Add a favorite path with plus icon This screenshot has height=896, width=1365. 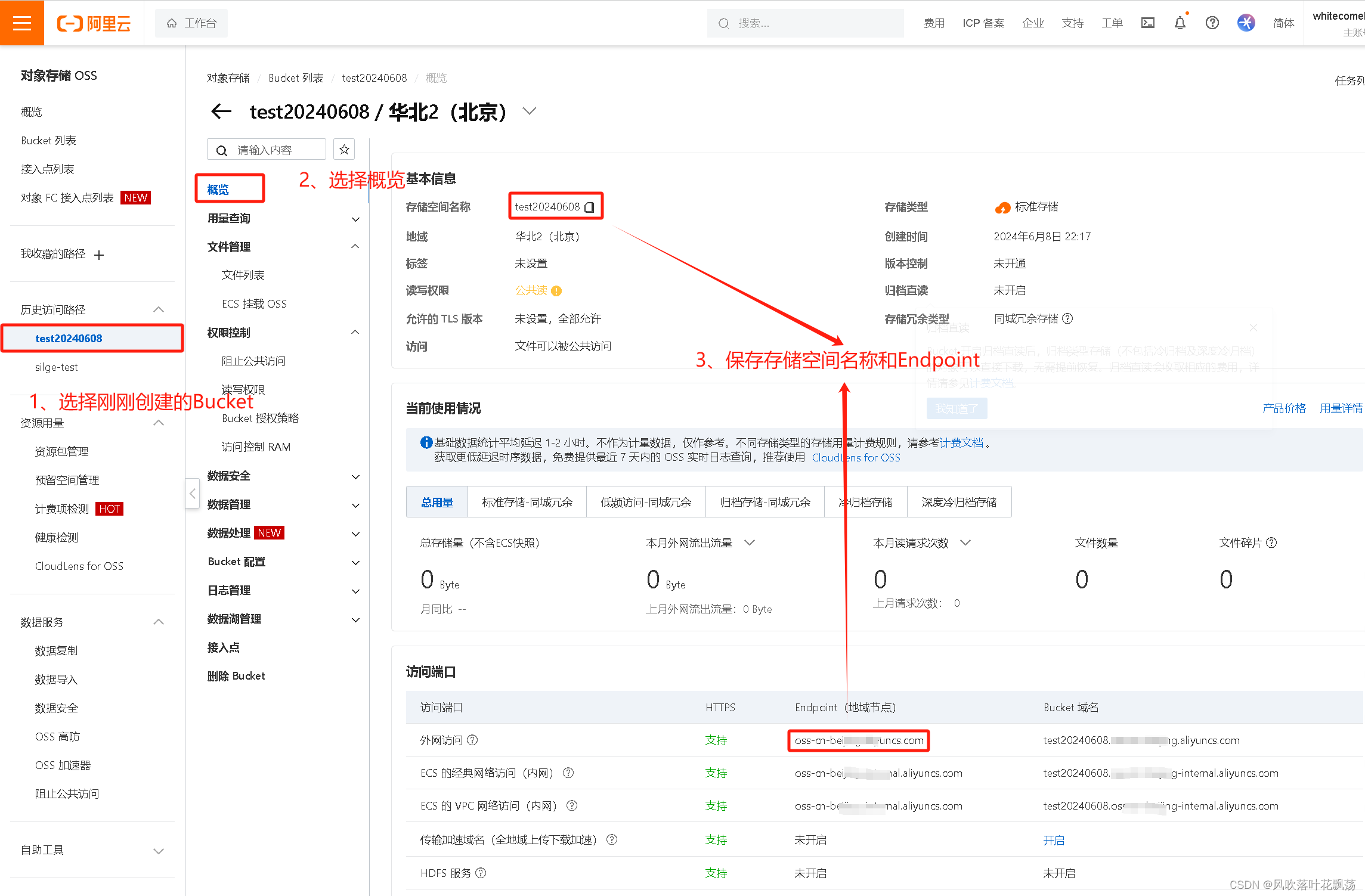pyautogui.click(x=99, y=255)
